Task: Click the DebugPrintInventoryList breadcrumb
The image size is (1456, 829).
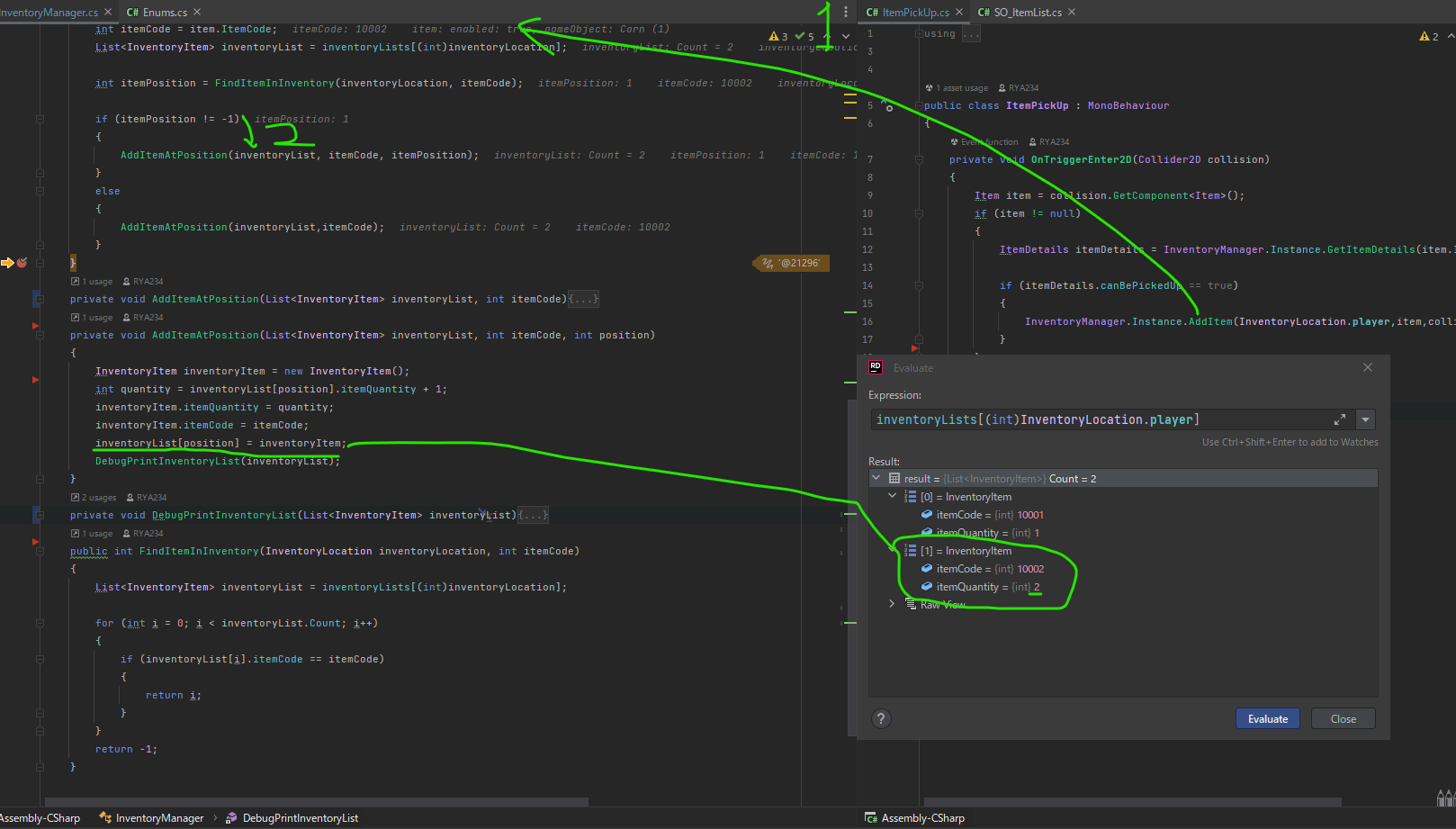Action: tap(292, 818)
